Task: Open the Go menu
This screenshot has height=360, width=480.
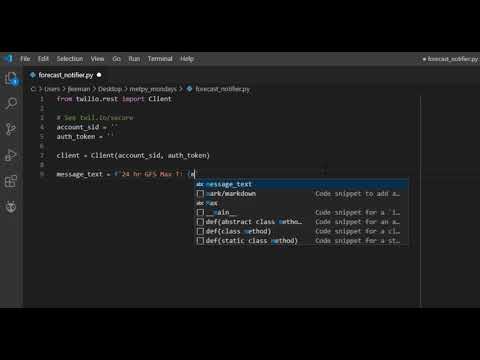Action: pos(116,59)
